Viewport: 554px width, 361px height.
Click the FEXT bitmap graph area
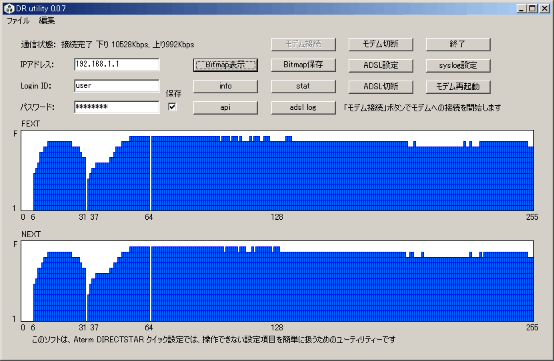[277, 171]
